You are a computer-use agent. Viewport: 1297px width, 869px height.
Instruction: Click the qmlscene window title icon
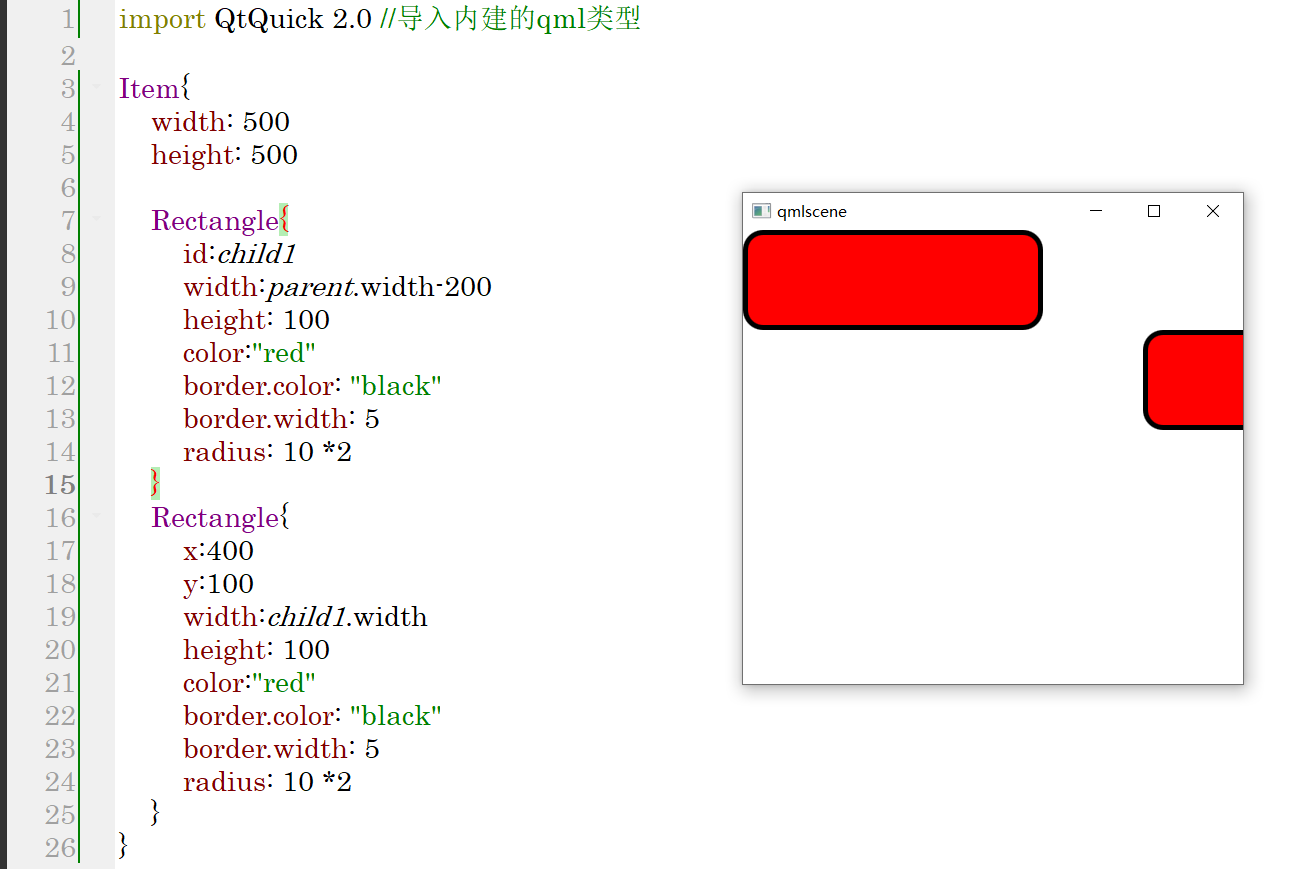click(761, 211)
